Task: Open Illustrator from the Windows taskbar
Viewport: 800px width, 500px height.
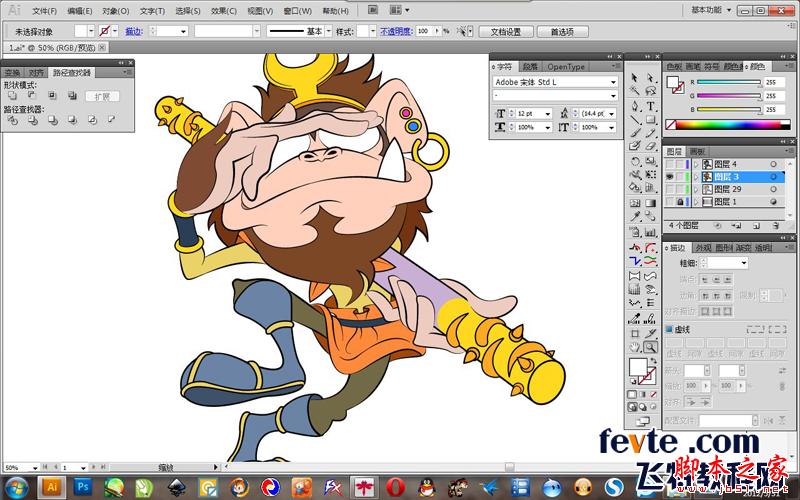Action: click(52, 487)
